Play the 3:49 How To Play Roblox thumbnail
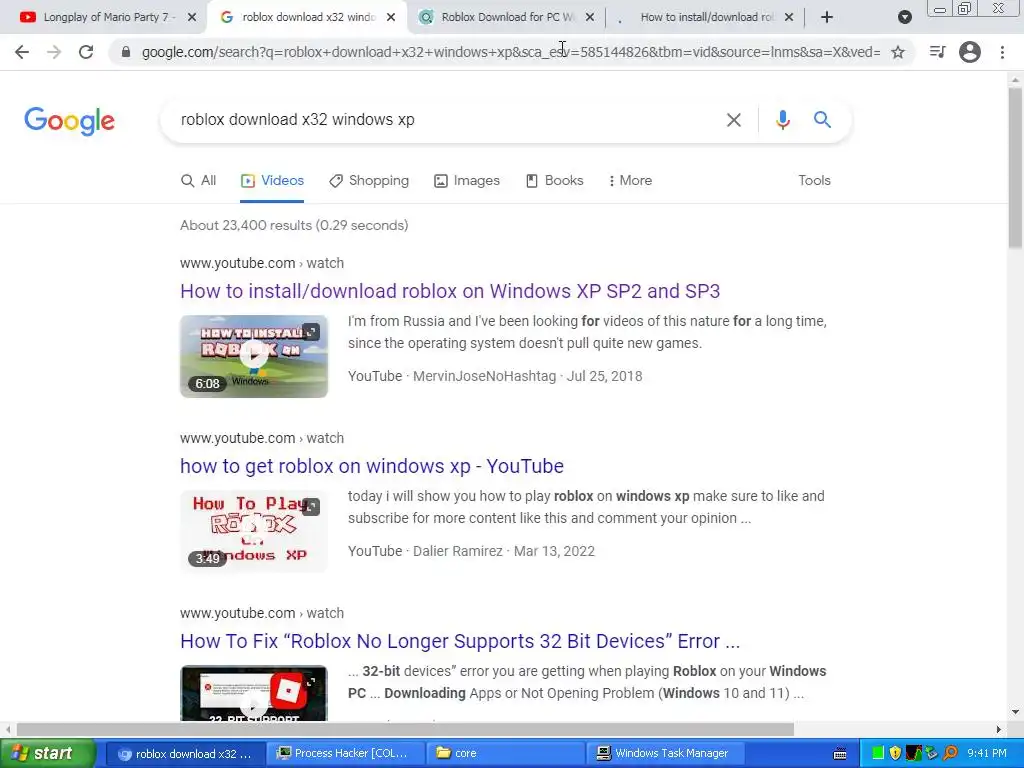Image resolution: width=1024 pixels, height=768 pixels. point(254,532)
